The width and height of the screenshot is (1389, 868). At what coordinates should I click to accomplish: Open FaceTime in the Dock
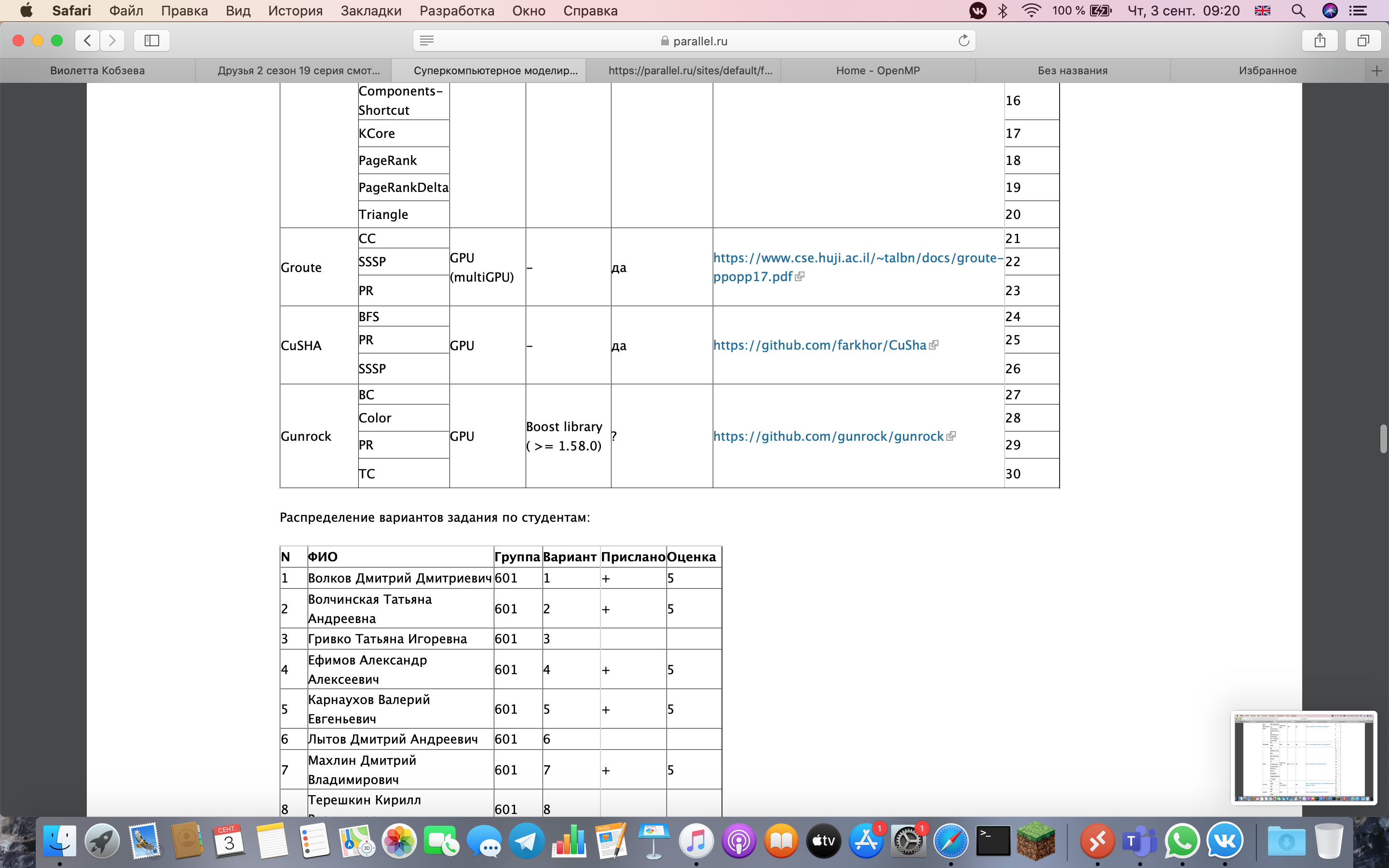click(441, 841)
